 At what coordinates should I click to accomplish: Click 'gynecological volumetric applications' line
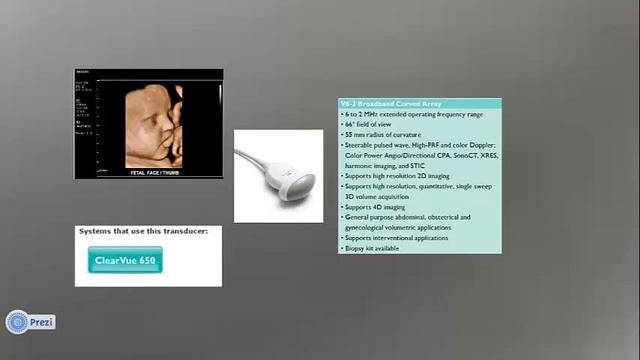398,227
